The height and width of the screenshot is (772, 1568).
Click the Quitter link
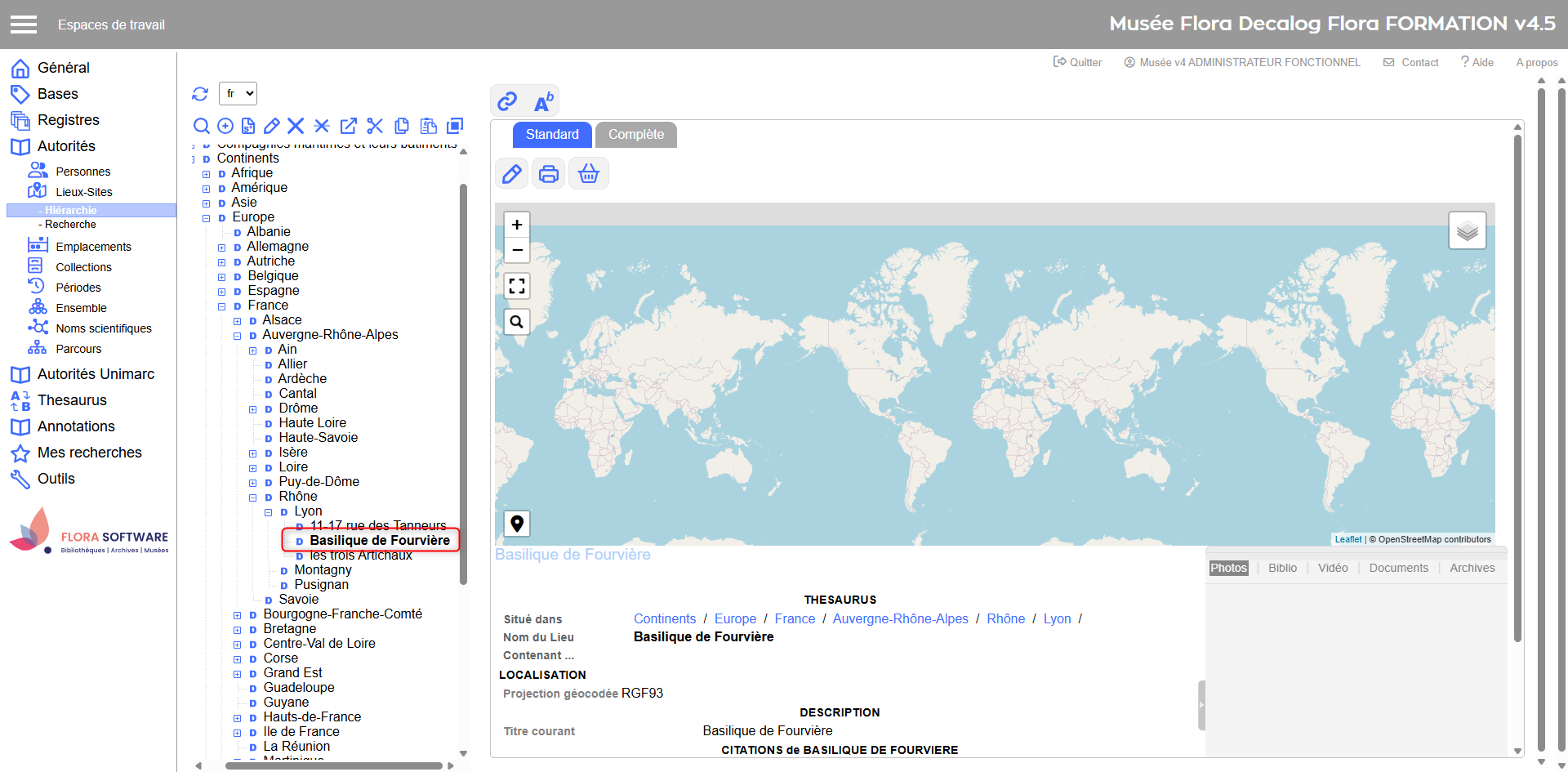[x=1077, y=62]
